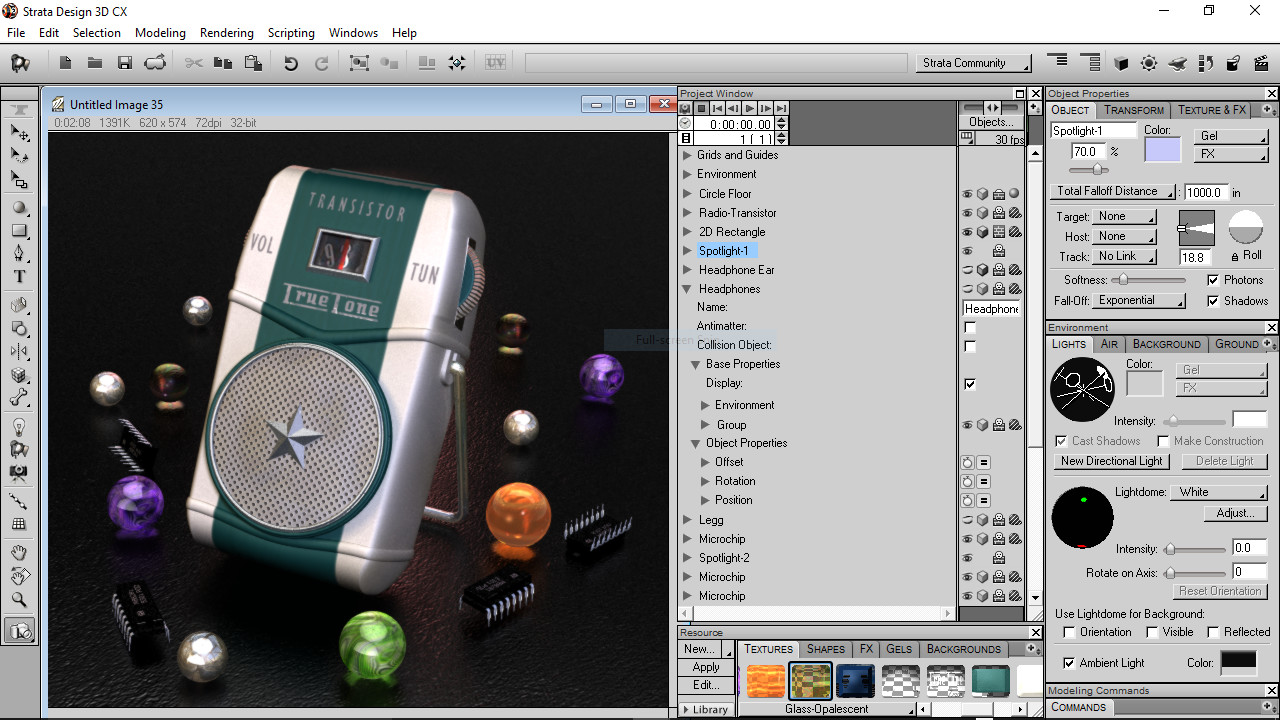Open the Fall-Off Exponential dropdown

point(1139,300)
